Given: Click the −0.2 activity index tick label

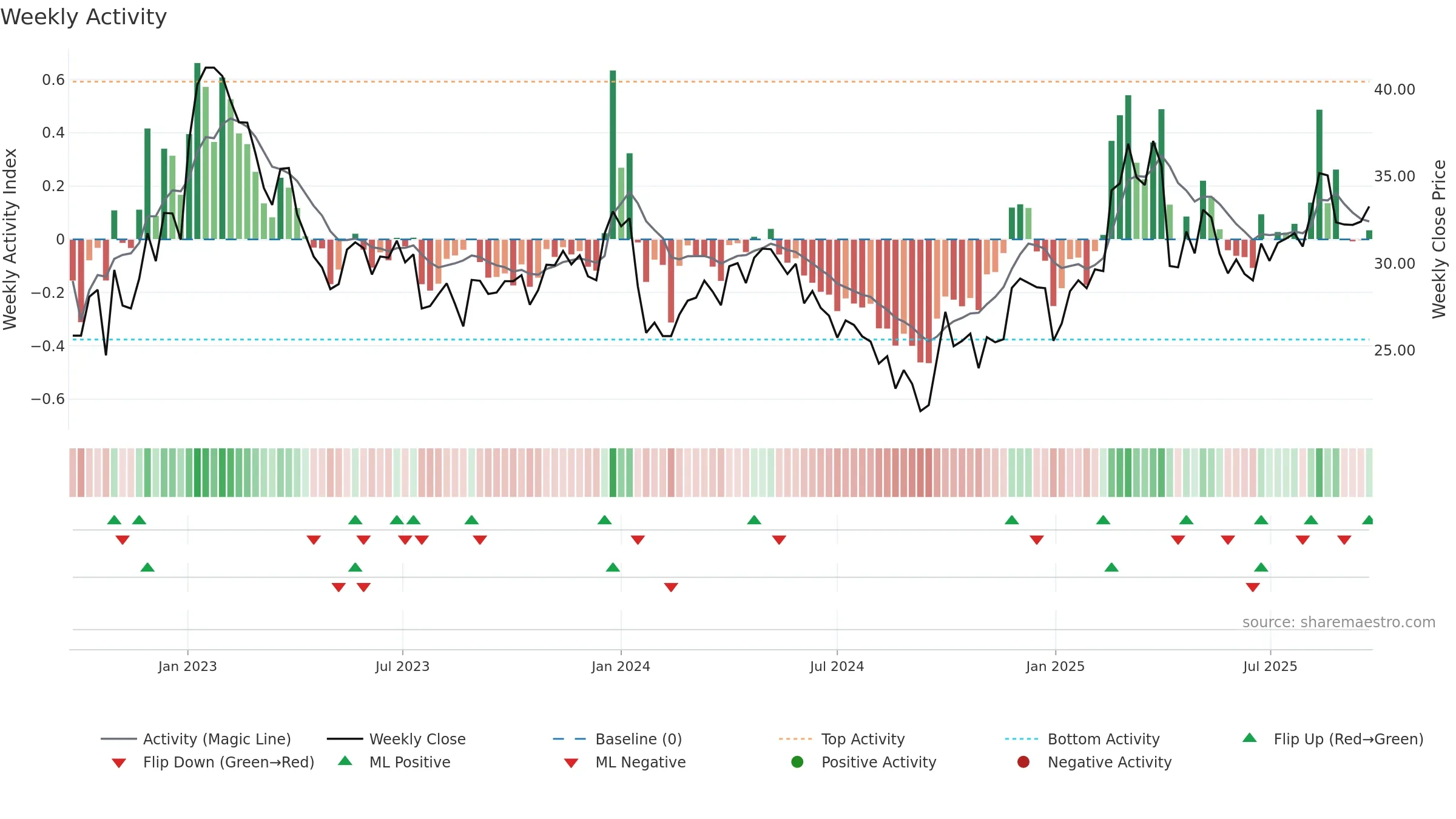Looking at the screenshot, I should coord(48,293).
